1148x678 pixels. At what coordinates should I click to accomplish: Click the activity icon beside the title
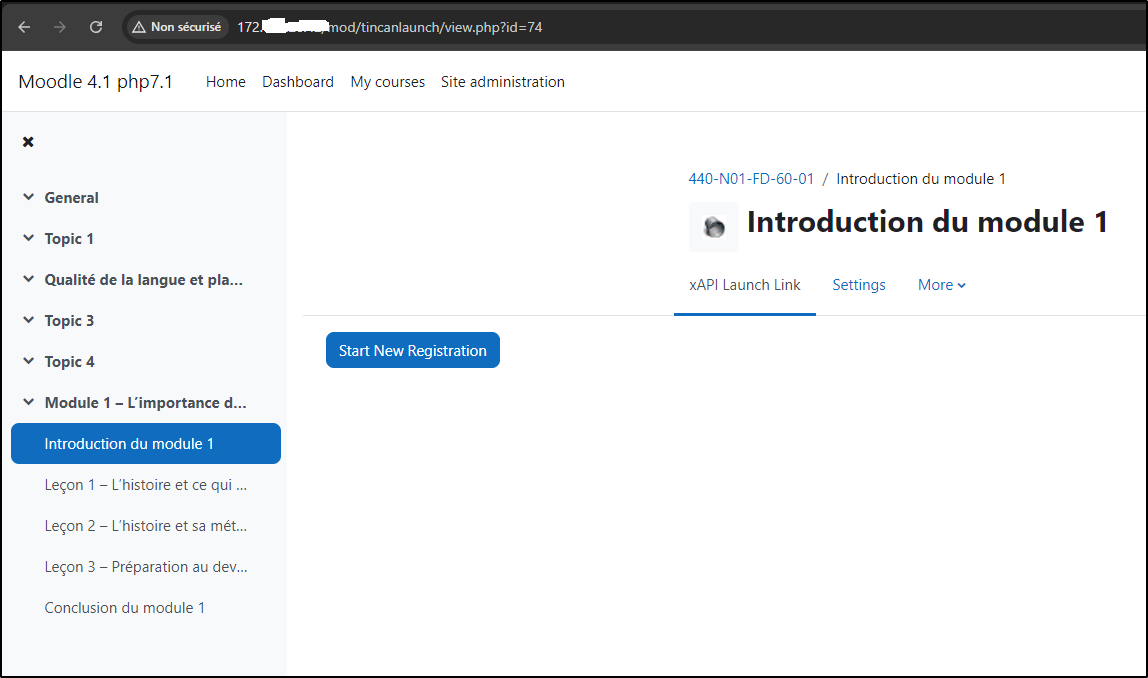714,227
